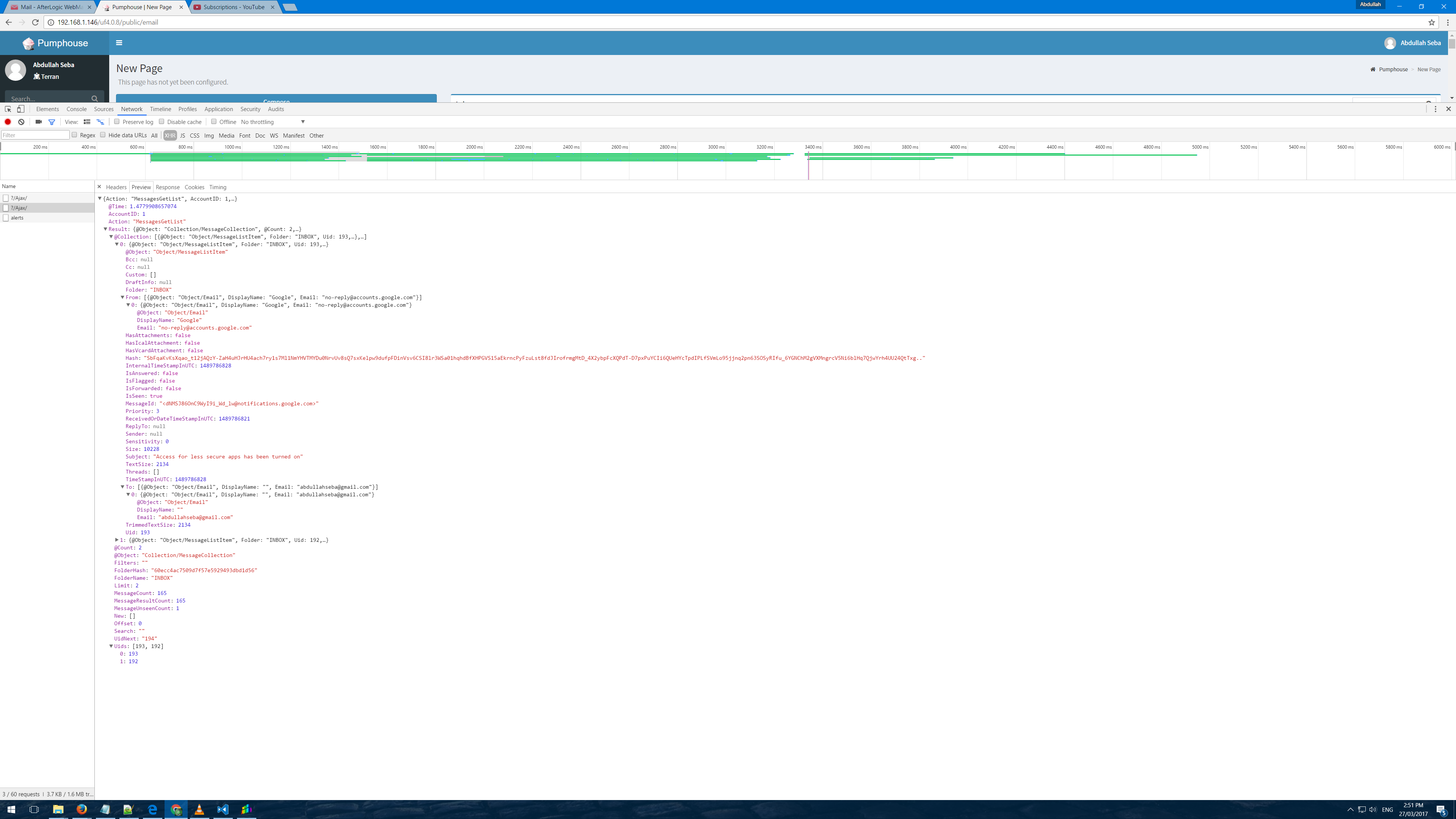Screen dimensions: 1456x819
Task: Switch to large request rows view
Action: 86,122
